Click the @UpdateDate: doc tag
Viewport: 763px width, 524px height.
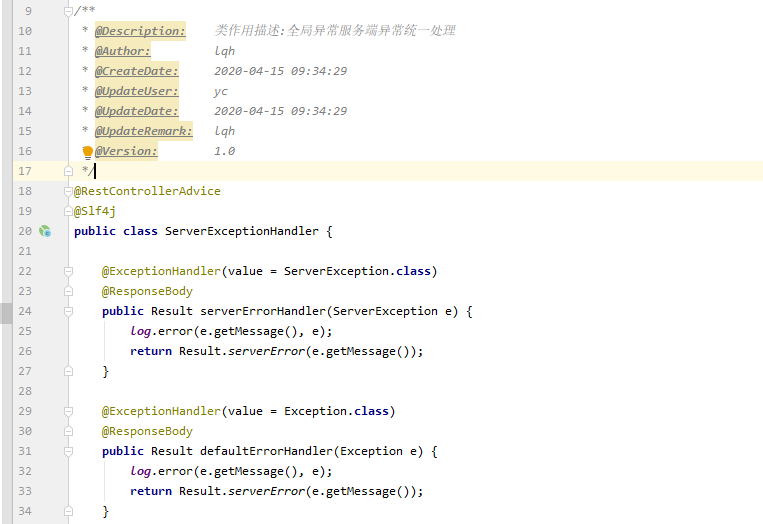tap(137, 111)
